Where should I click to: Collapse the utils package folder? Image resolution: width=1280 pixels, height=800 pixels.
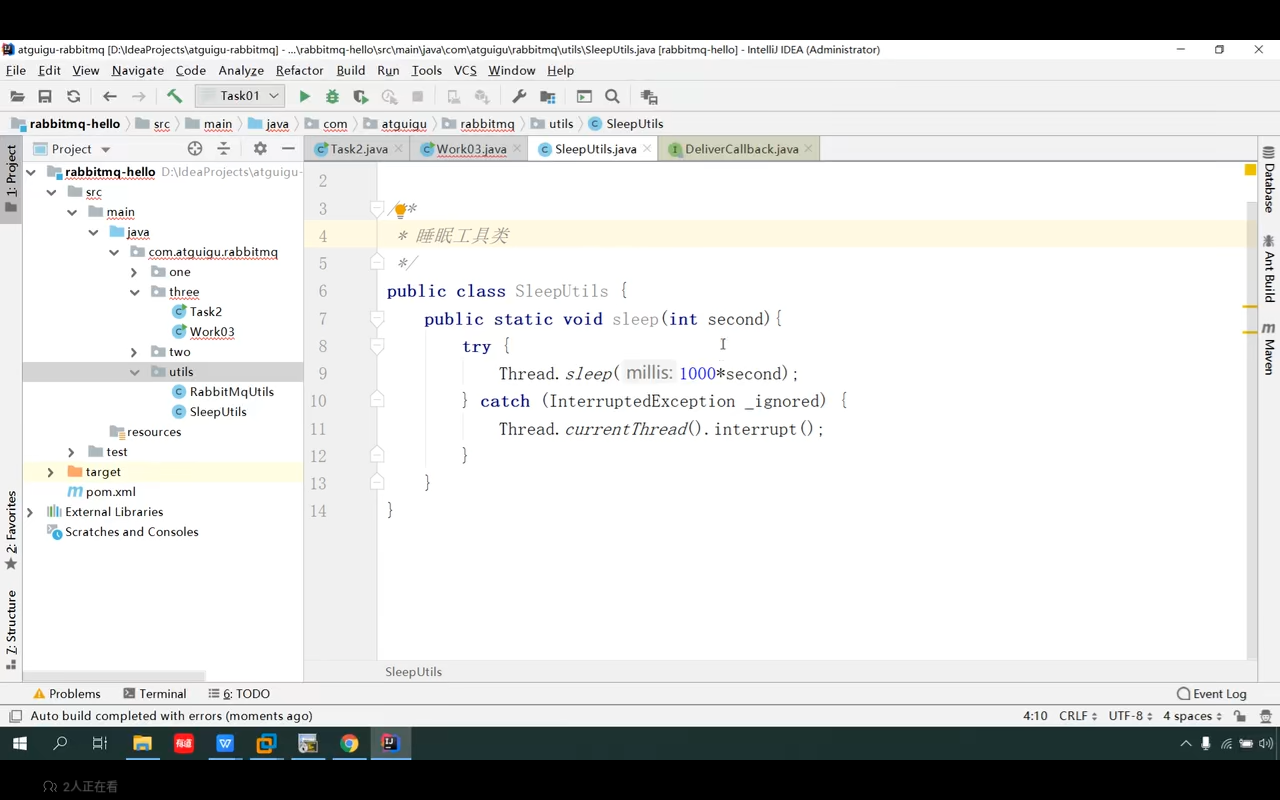pos(134,372)
